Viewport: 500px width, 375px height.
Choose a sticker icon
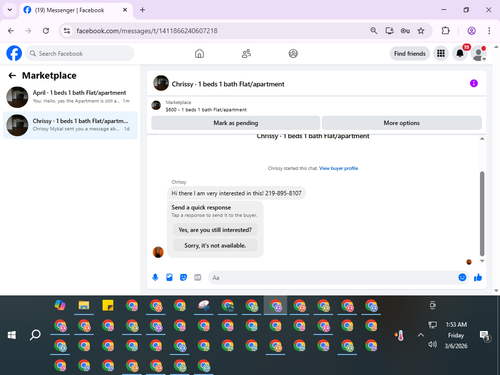(x=183, y=277)
